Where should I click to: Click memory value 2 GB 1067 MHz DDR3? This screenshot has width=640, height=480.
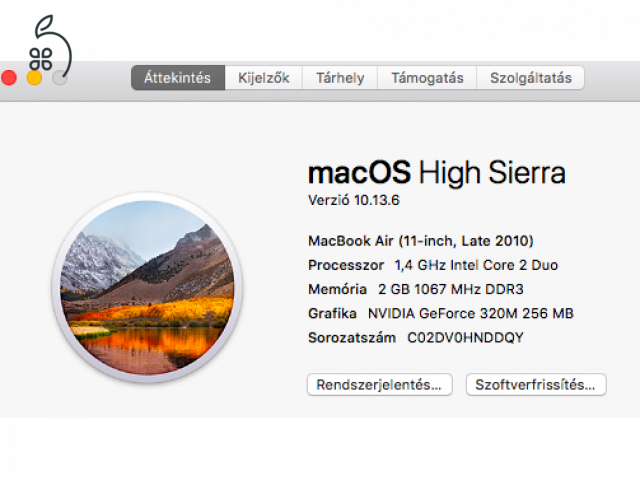[x=451, y=289]
